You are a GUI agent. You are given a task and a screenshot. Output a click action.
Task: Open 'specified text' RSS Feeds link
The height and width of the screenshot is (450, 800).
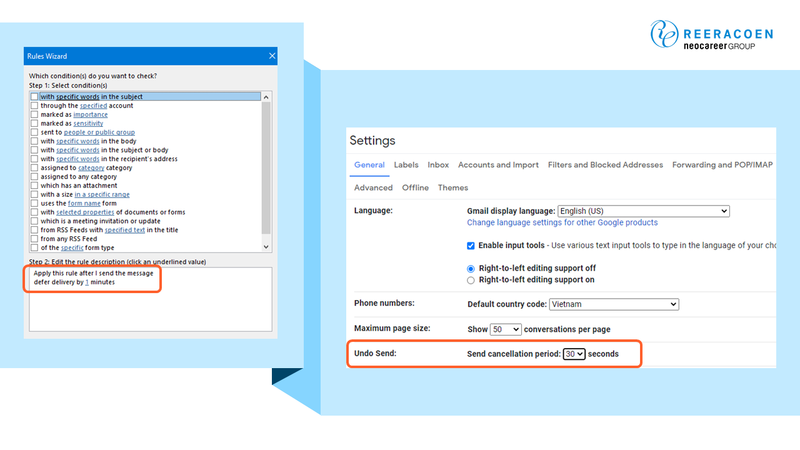coord(125,230)
